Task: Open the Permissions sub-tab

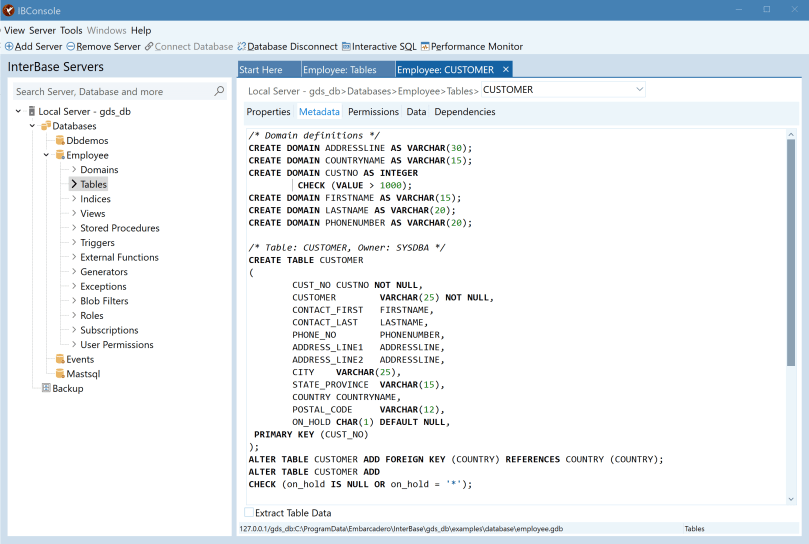Action: coord(374,111)
